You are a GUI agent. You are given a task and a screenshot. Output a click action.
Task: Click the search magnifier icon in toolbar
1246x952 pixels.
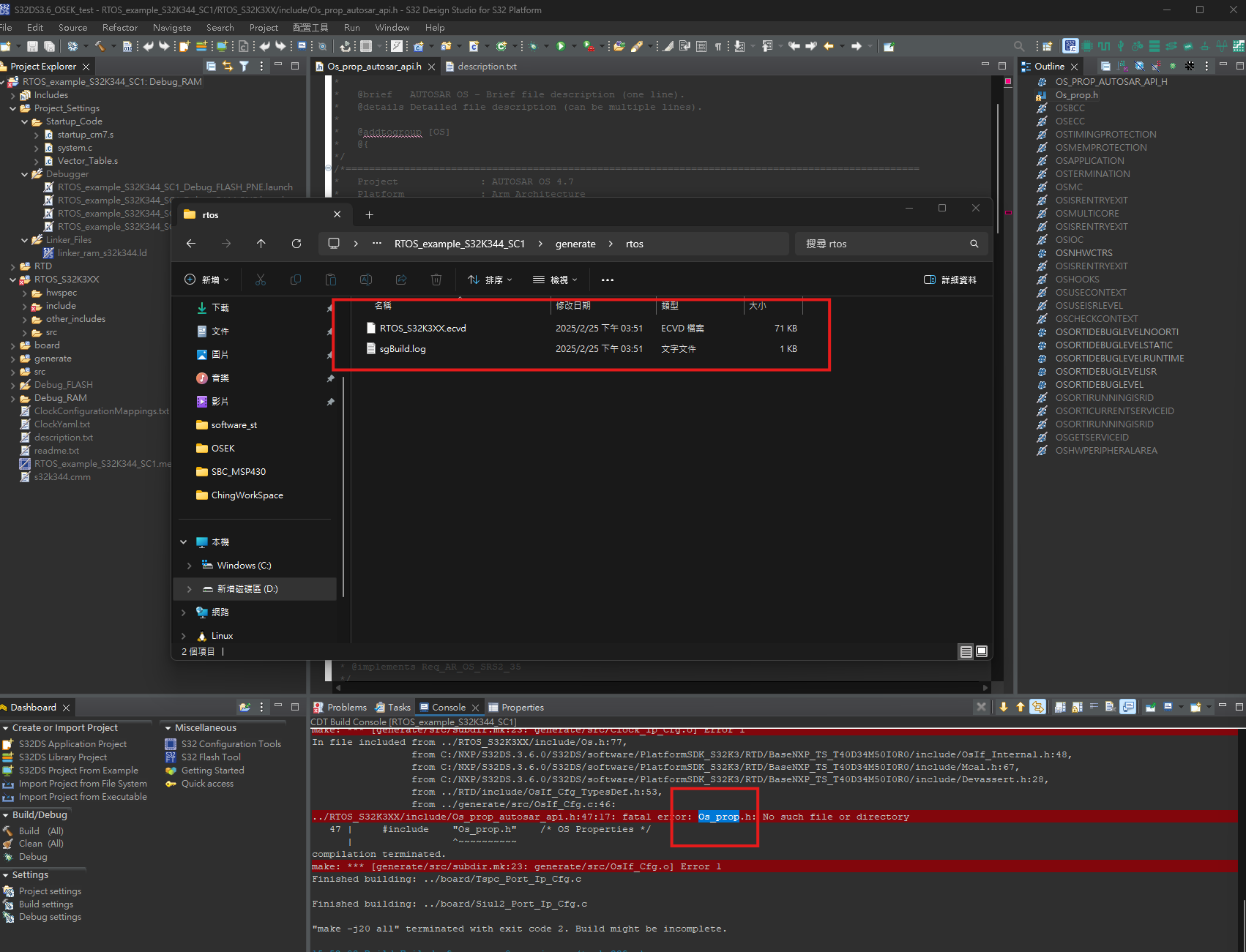(1020, 45)
